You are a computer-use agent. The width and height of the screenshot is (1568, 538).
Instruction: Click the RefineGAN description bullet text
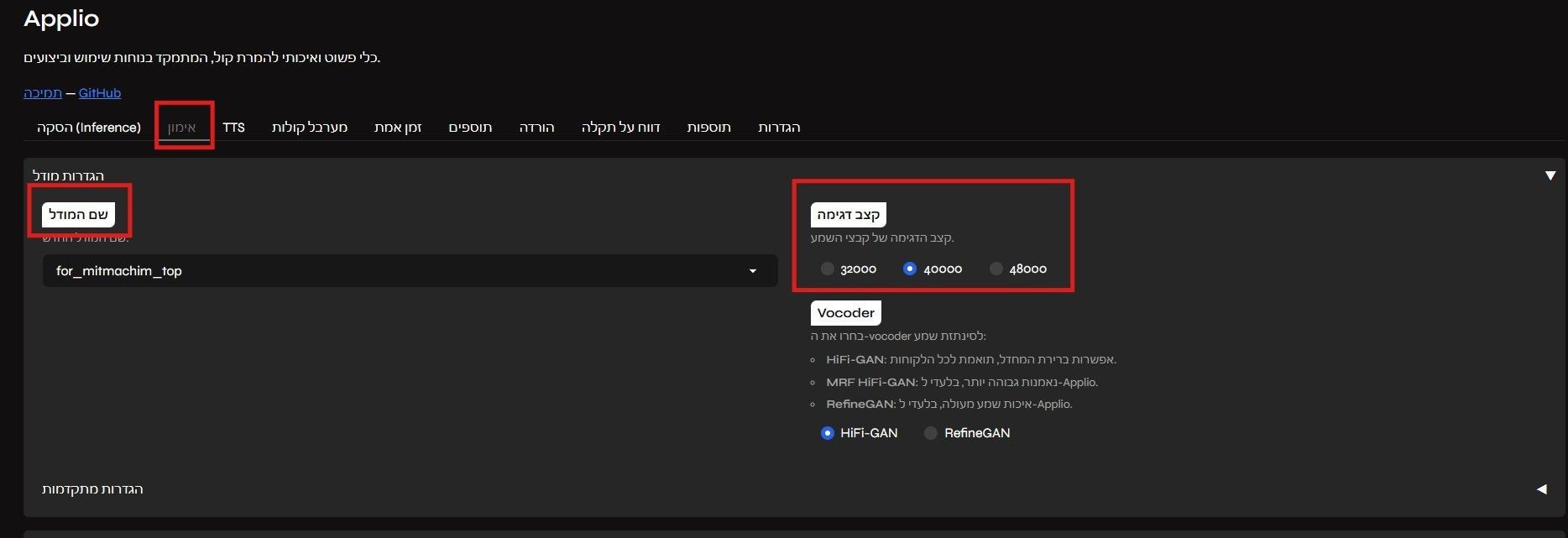click(x=949, y=404)
